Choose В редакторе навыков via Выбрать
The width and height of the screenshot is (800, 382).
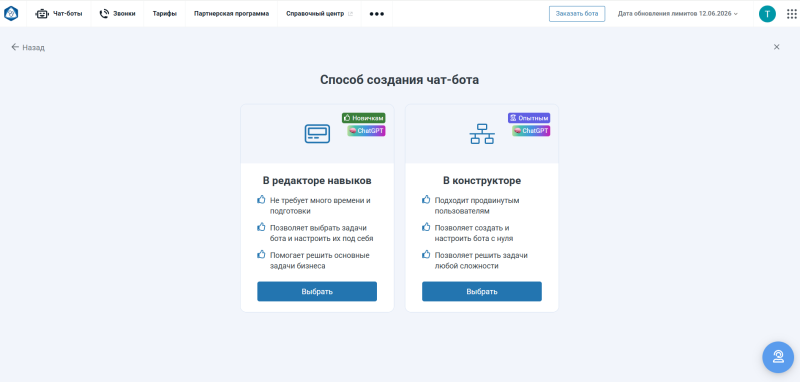pos(317,291)
